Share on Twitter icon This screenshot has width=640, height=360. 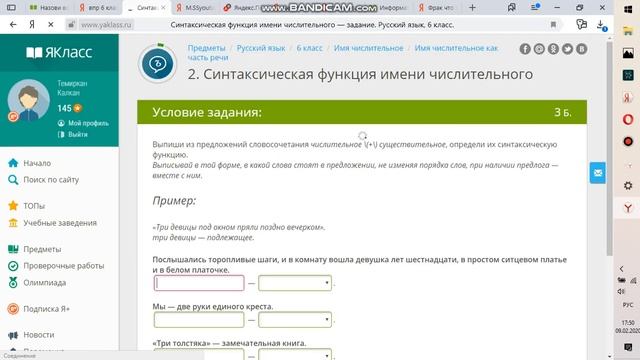click(567, 49)
